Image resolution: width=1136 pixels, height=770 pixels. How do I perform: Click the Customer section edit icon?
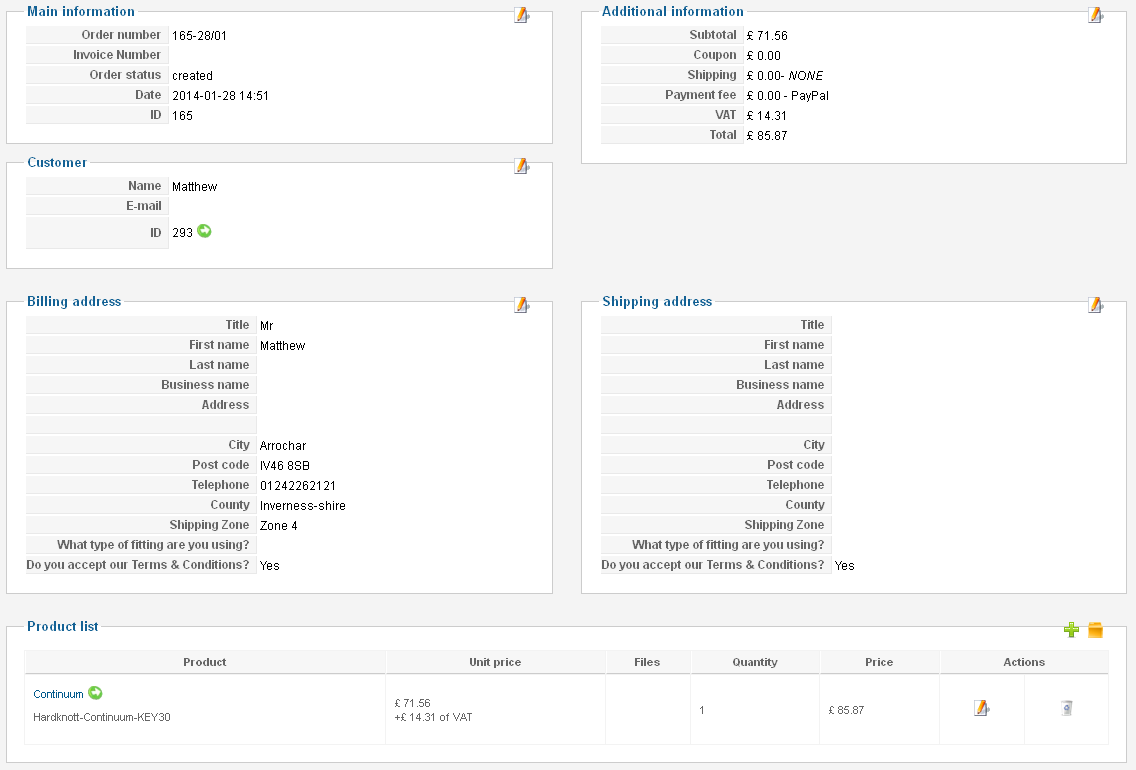point(521,166)
